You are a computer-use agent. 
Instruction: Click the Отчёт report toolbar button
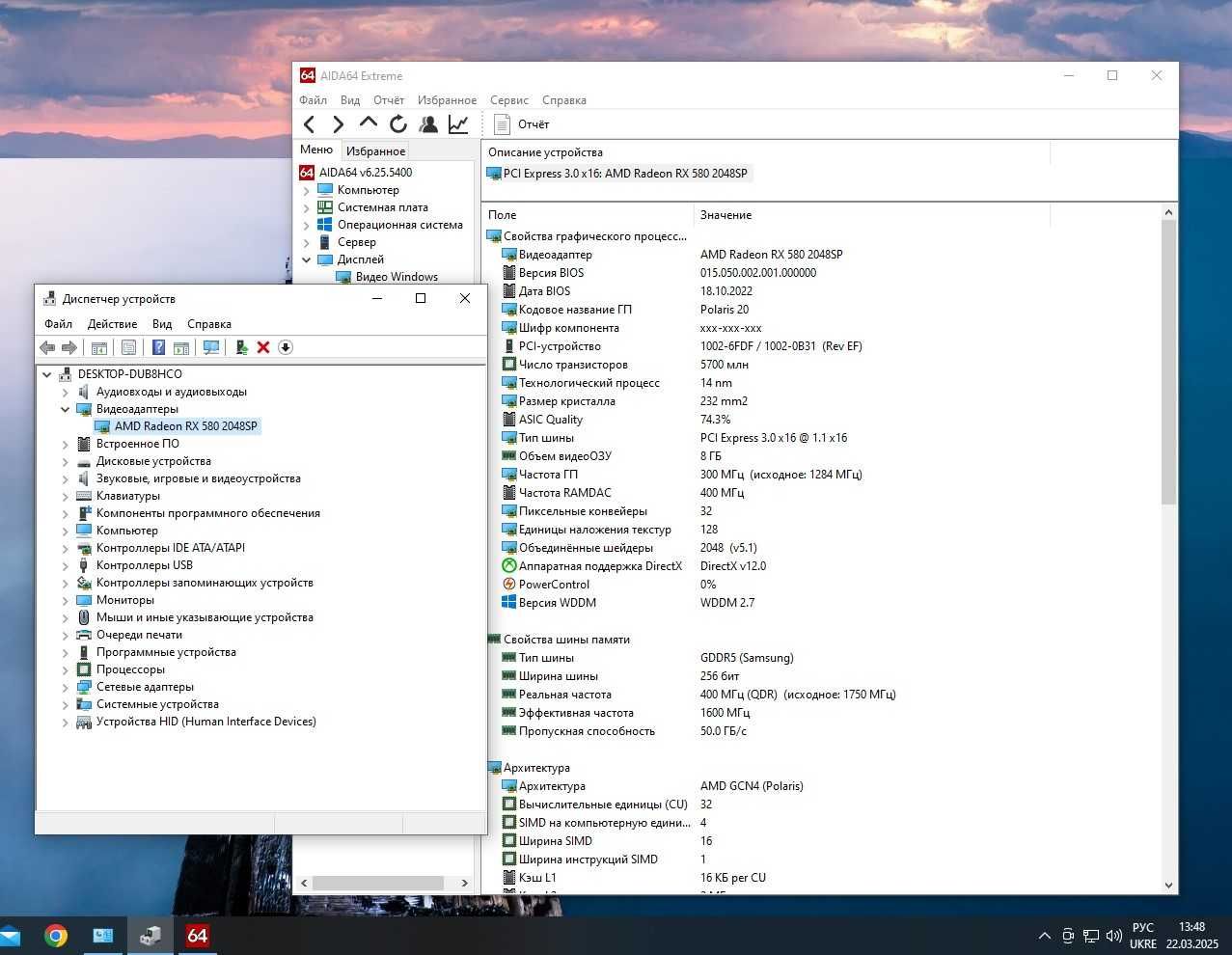click(x=521, y=124)
